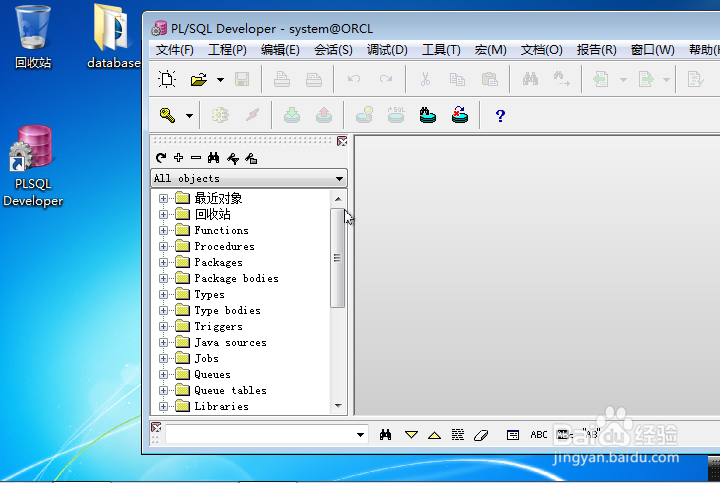Image resolution: width=720 pixels, height=483 pixels.
Task: Open the 调试(D) menu
Action: (387, 50)
